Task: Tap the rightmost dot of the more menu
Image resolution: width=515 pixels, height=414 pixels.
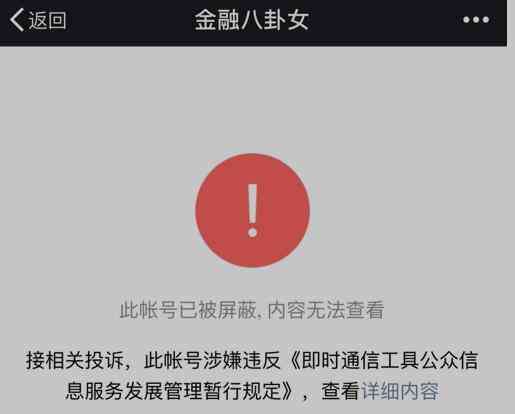Action: point(486,20)
